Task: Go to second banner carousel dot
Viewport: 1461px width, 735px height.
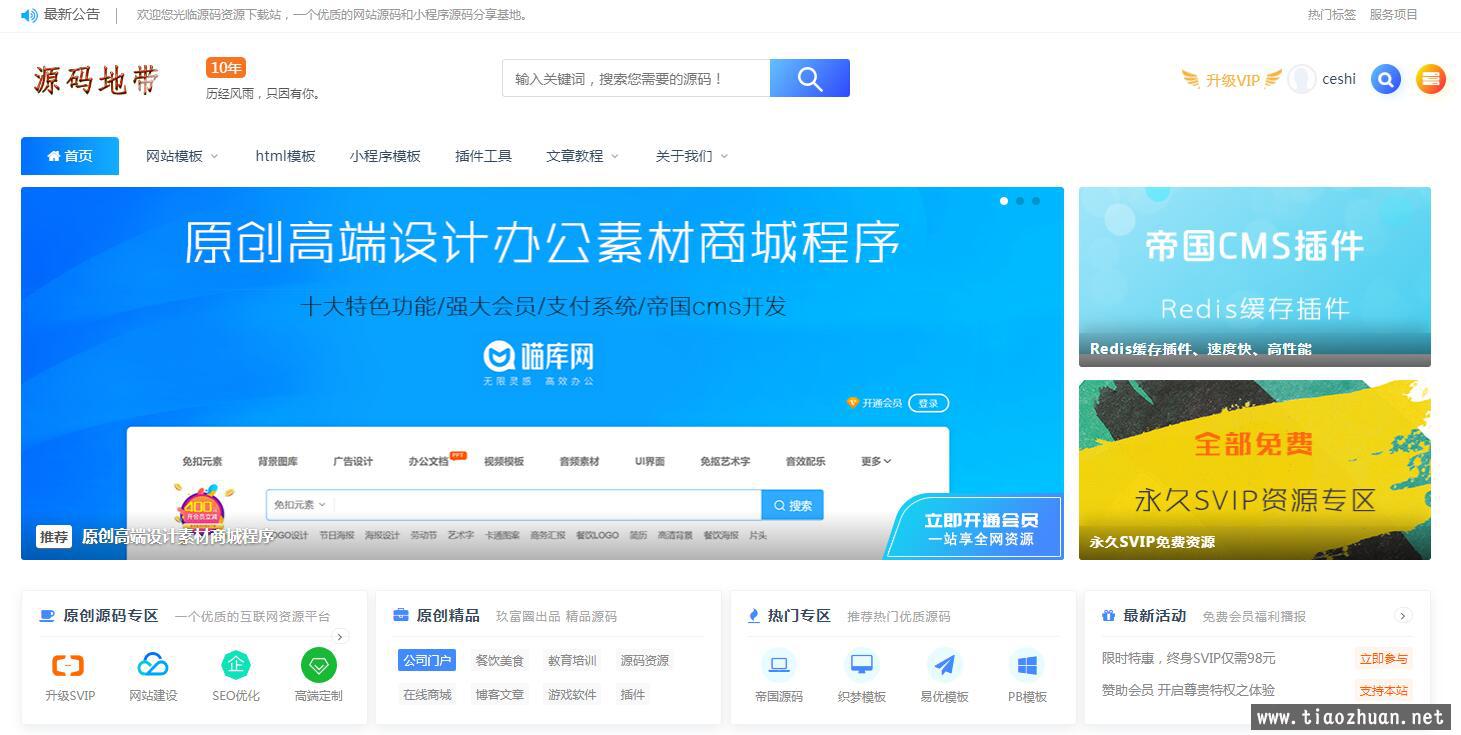Action: [x=1020, y=201]
